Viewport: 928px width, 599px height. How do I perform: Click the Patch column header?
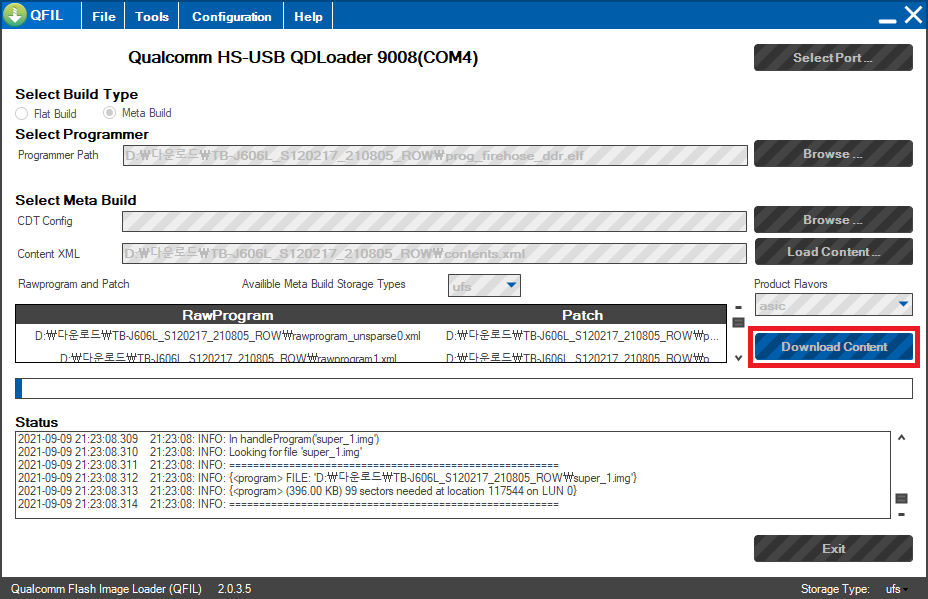pyautogui.click(x=582, y=315)
